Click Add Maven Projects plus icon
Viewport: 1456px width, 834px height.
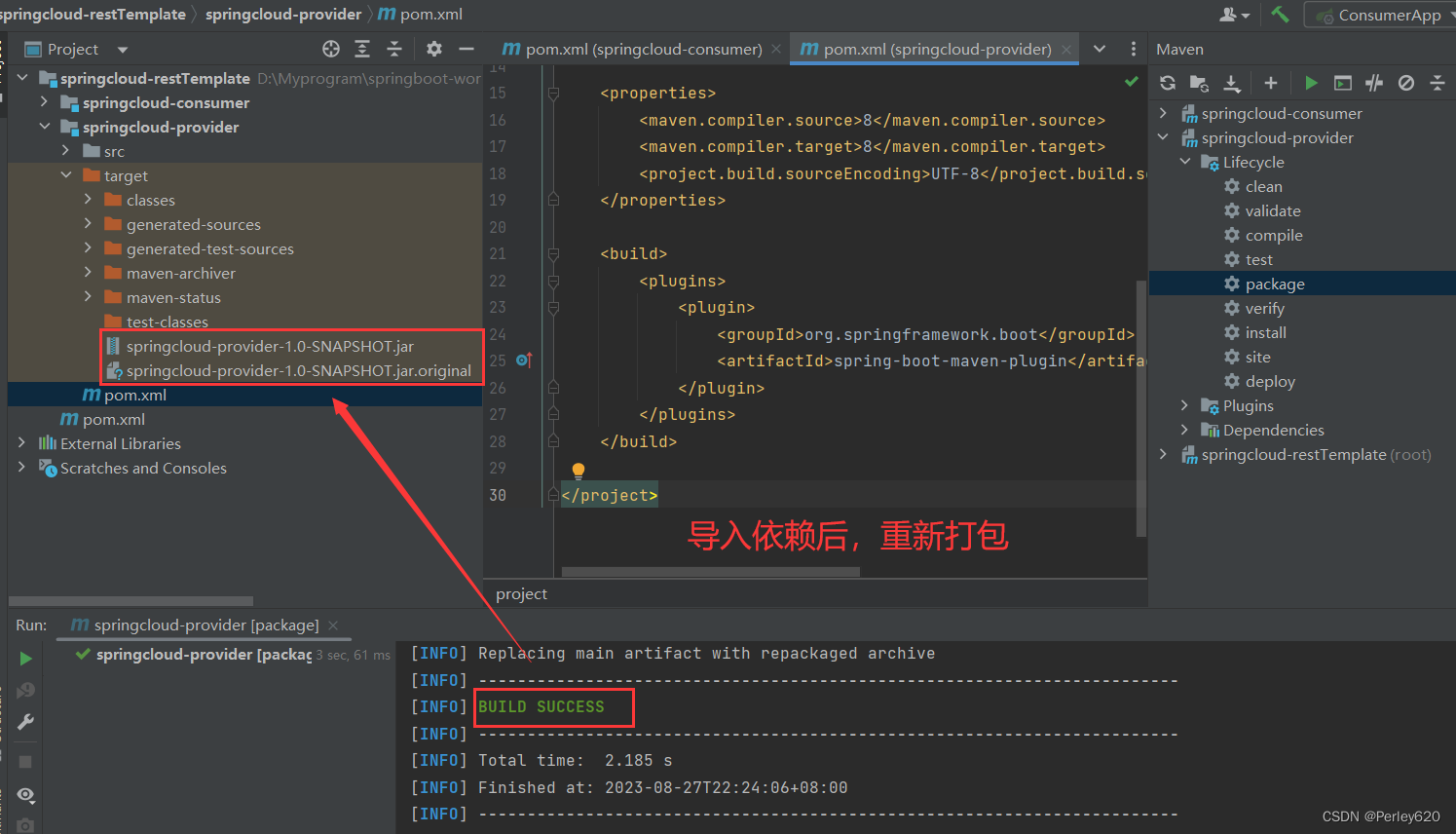click(1270, 83)
